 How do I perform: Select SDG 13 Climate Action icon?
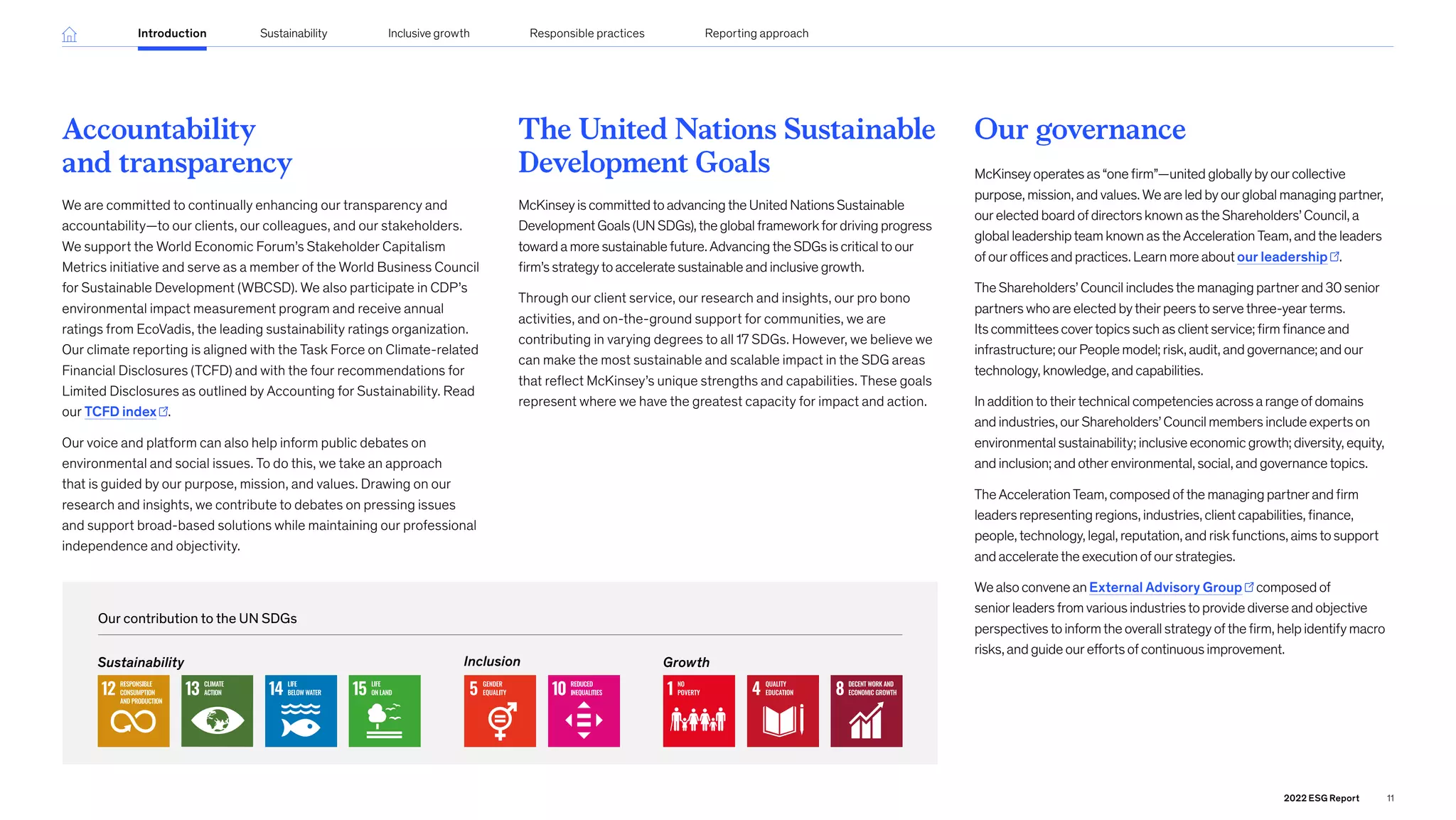tap(217, 710)
